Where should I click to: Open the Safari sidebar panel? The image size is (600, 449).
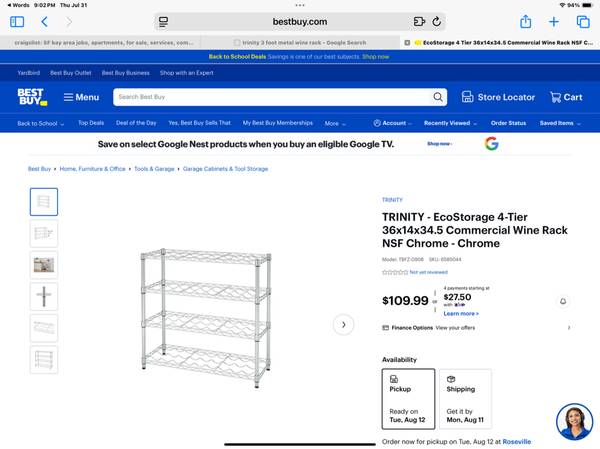coord(16,21)
